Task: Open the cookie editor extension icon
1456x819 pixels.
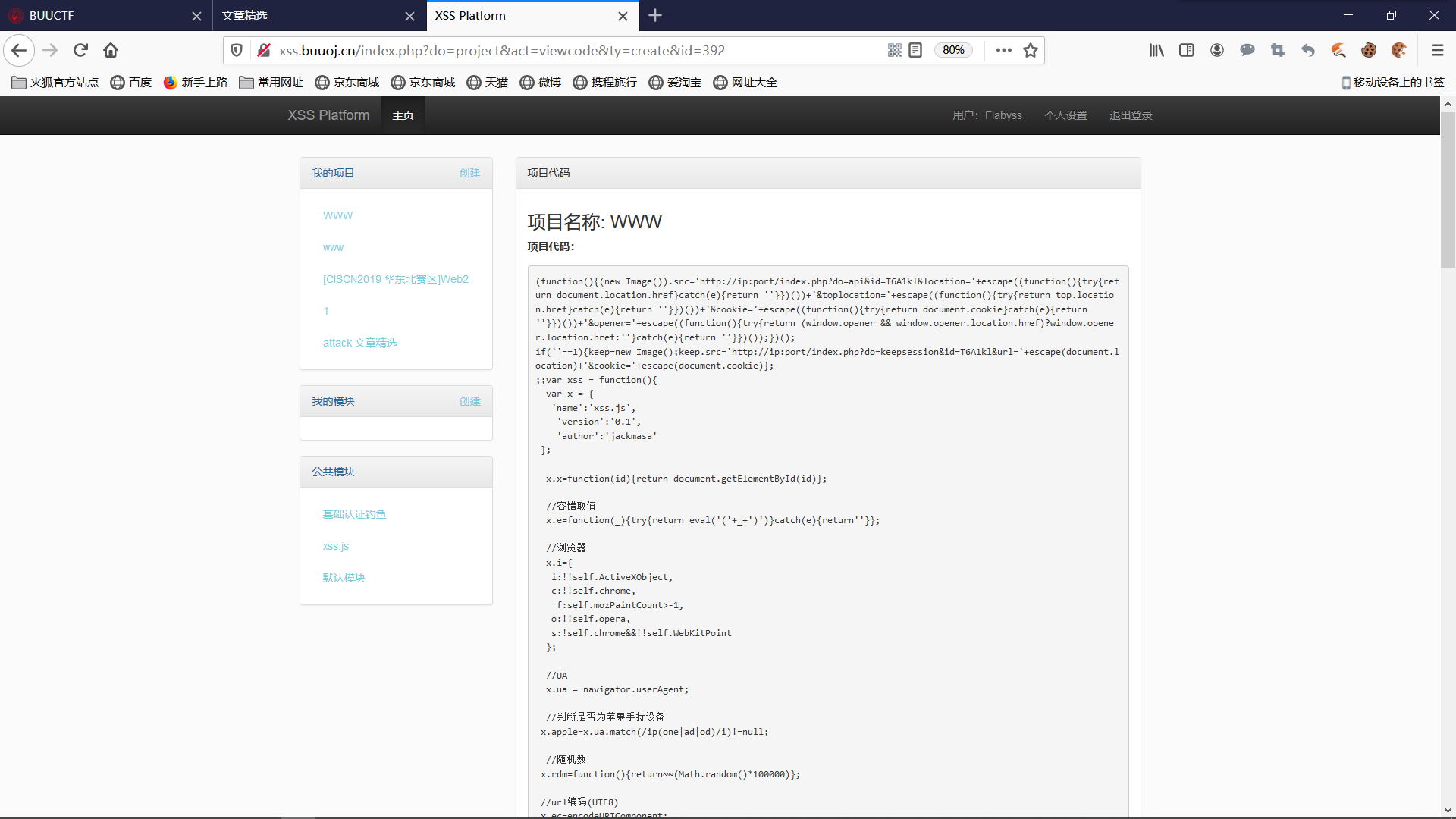Action: (1369, 50)
